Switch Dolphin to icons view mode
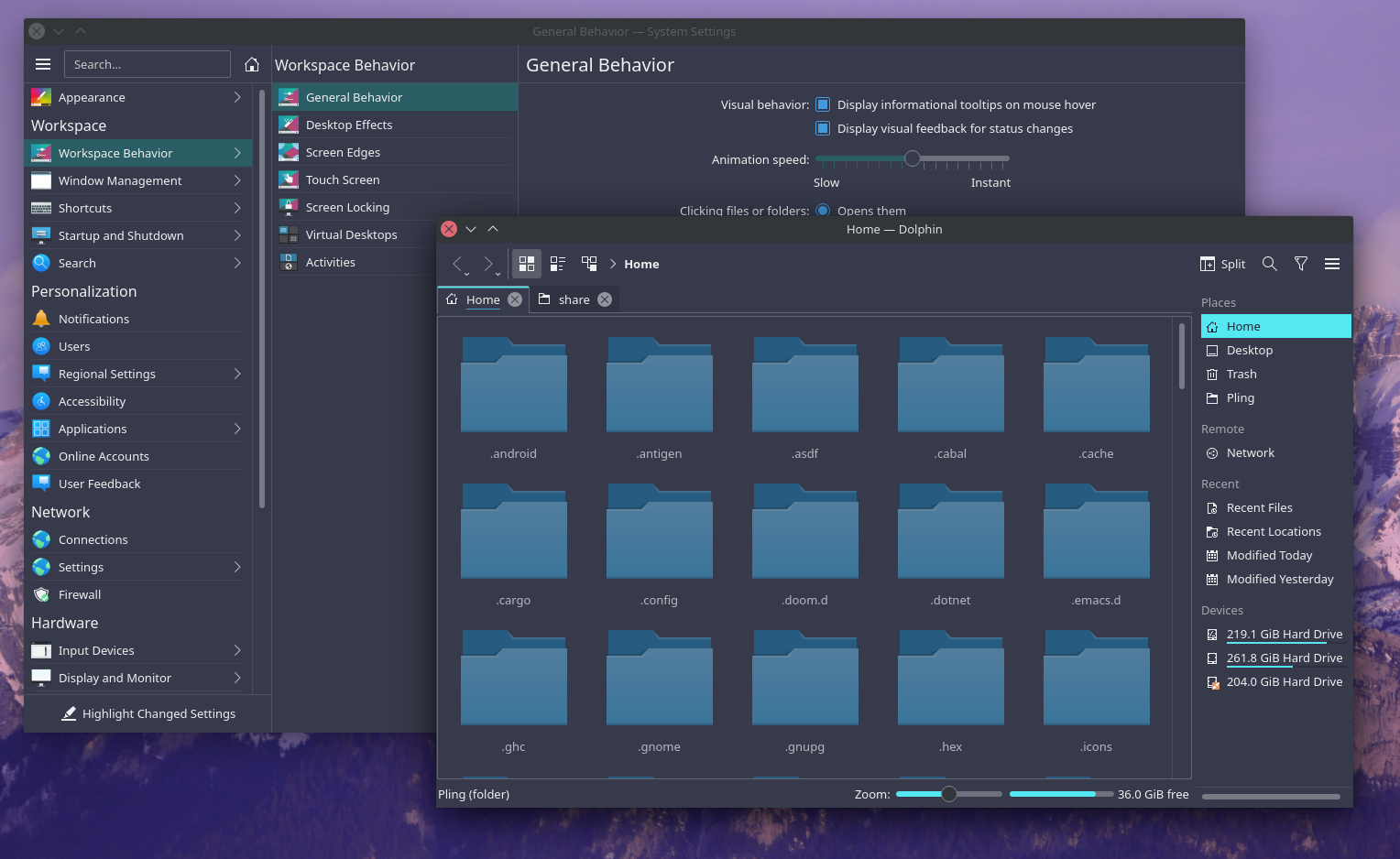This screenshot has width=1400, height=859. 527,264
